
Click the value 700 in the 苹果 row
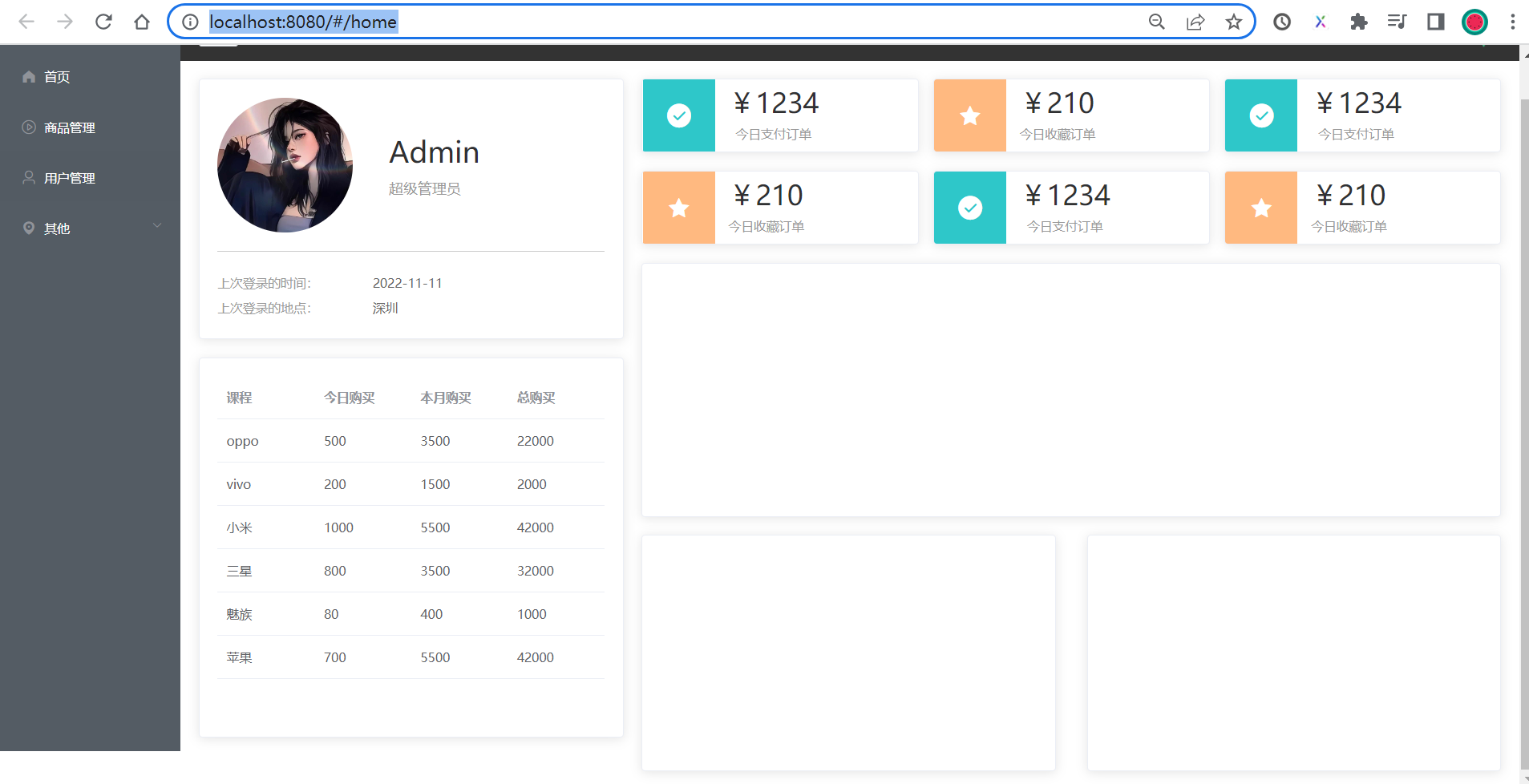click(335, 657)
